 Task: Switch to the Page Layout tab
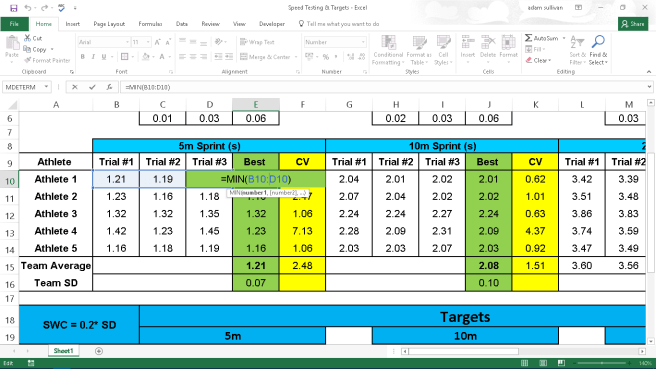point(109,24)
